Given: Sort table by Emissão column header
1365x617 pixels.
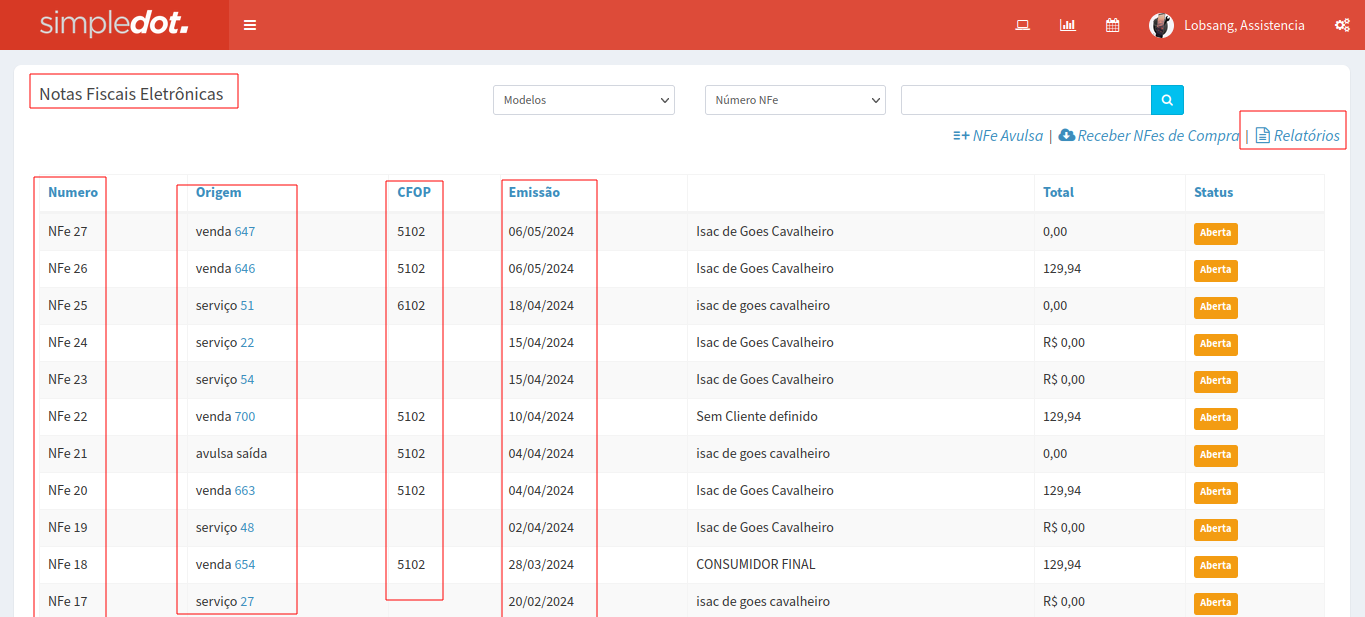Looking at the screenshot, I should tap(534, 192).
